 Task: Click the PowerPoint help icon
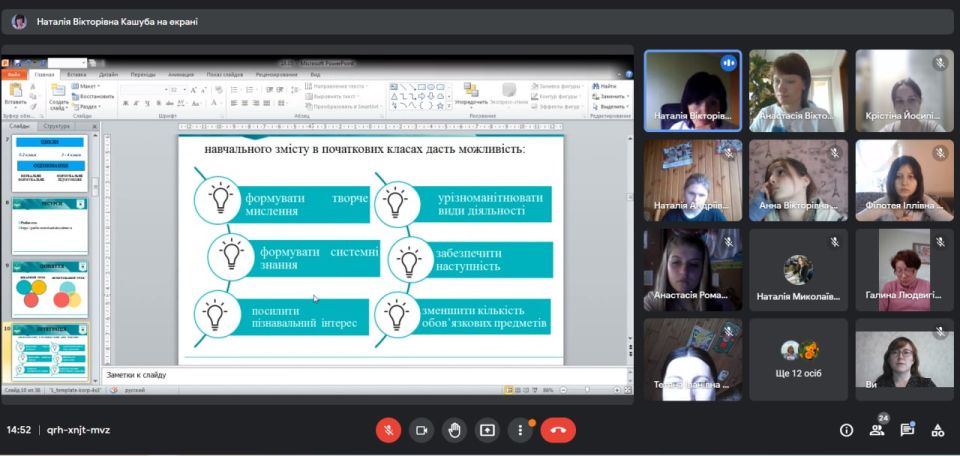628,75
